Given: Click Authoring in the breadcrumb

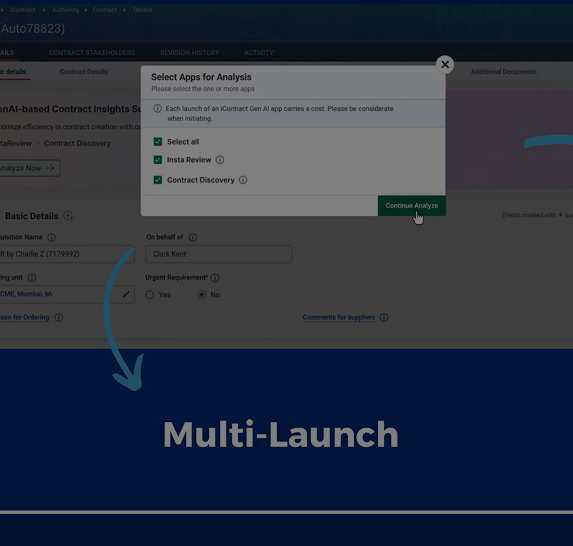Looking at the screenshot, I should [x=65, y=10].
